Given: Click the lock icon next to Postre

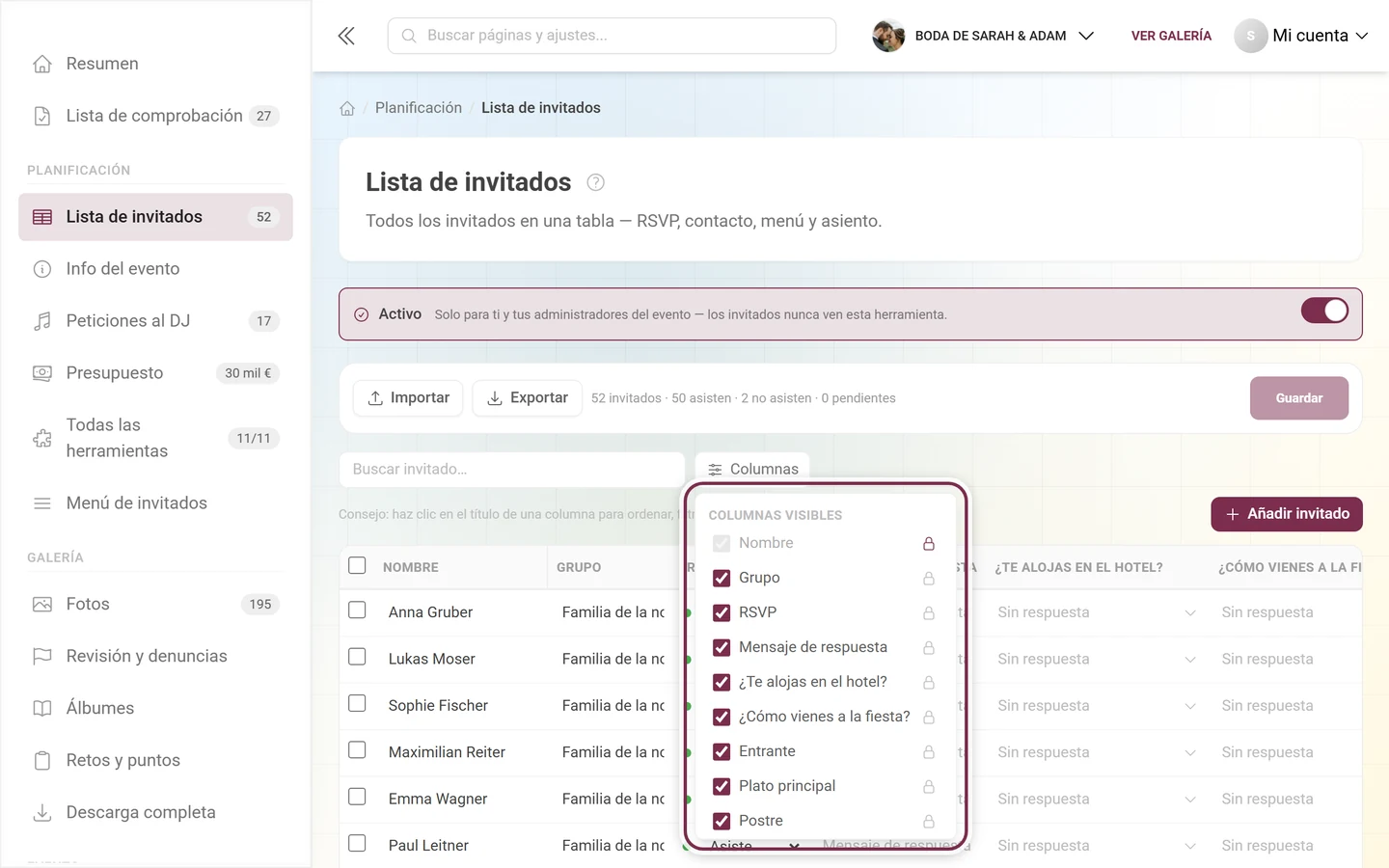Looking at the screenshot, I should pyautogui.click(x=929, y=821).
